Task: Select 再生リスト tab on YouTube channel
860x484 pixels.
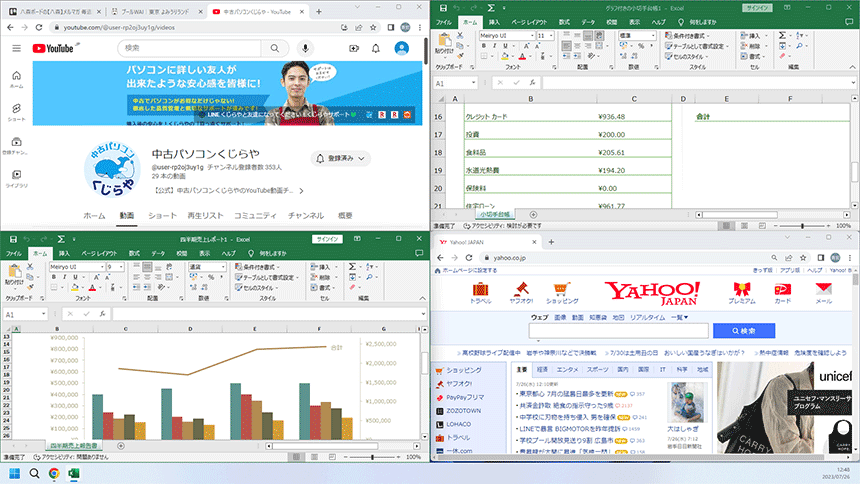Action: pyautogui.click(x=205, y=216)
